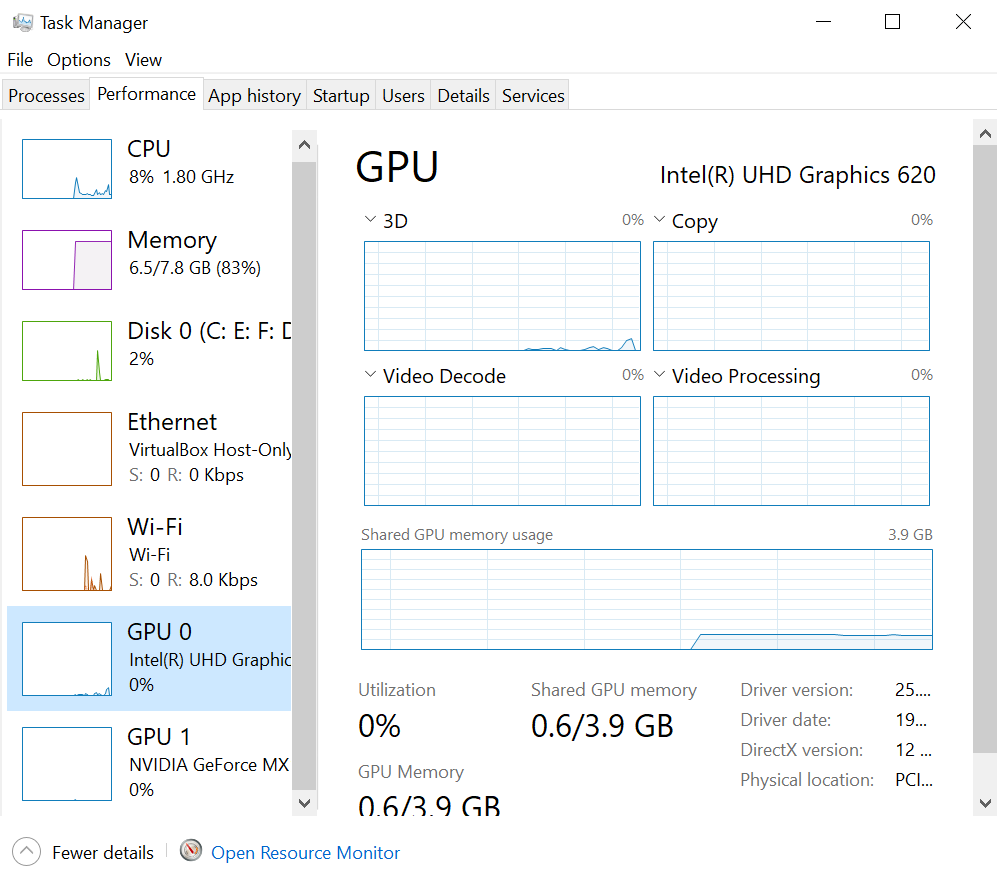The height and width of the screenshot is (887, 997).
Task: Click the Wi-Fi 'S: 0 R: 8.0 Kbps' text
Action: point(193,580)
